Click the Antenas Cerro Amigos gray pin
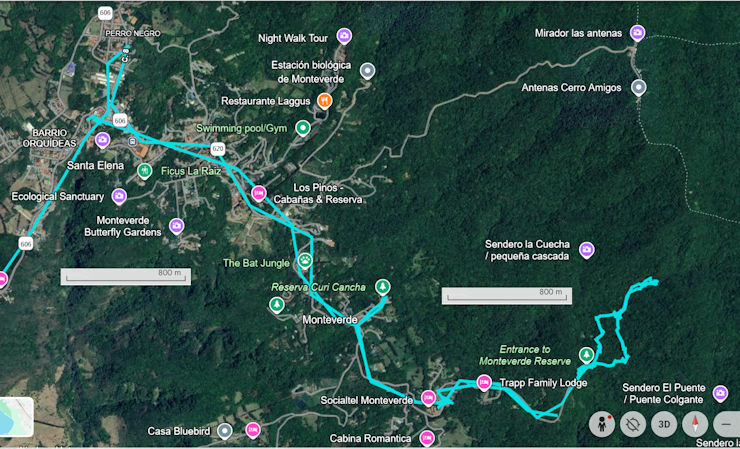This screenshot has width=740, height=449. click(639, 87)
